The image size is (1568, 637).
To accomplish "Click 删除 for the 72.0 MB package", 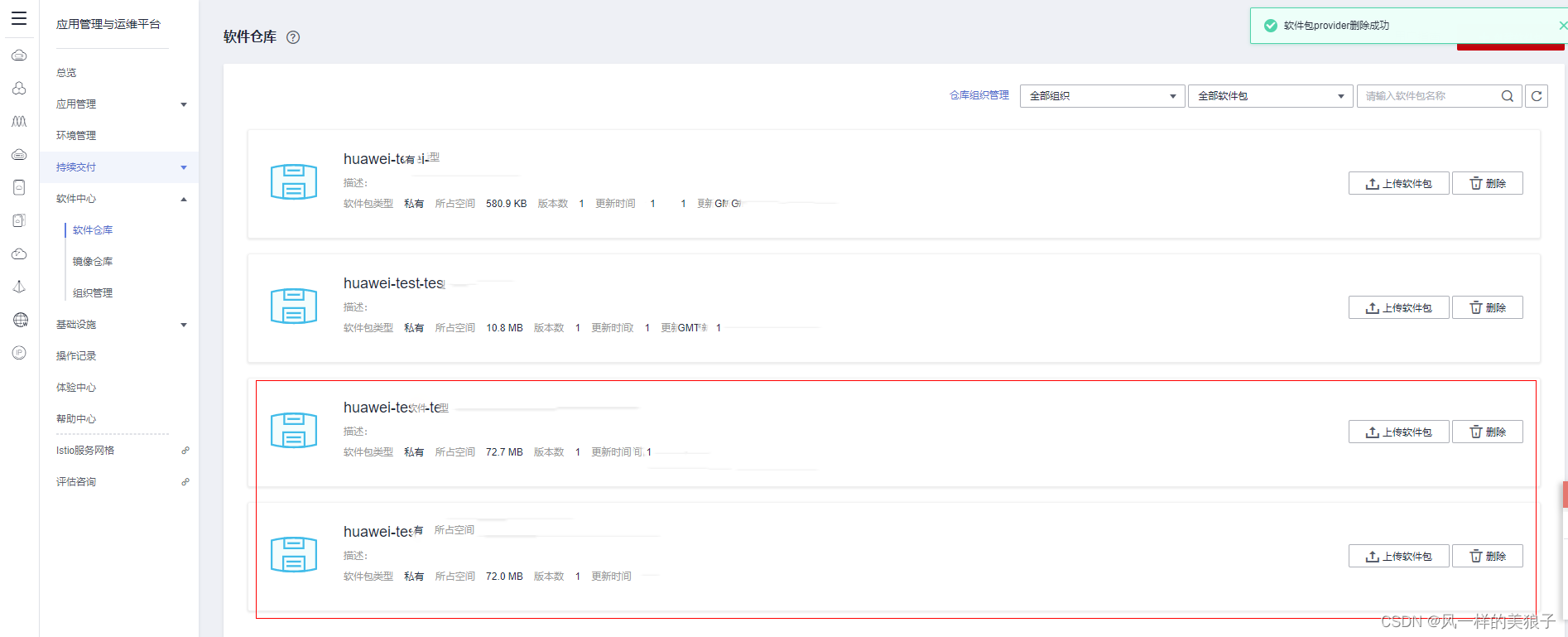I will 1488,556.
